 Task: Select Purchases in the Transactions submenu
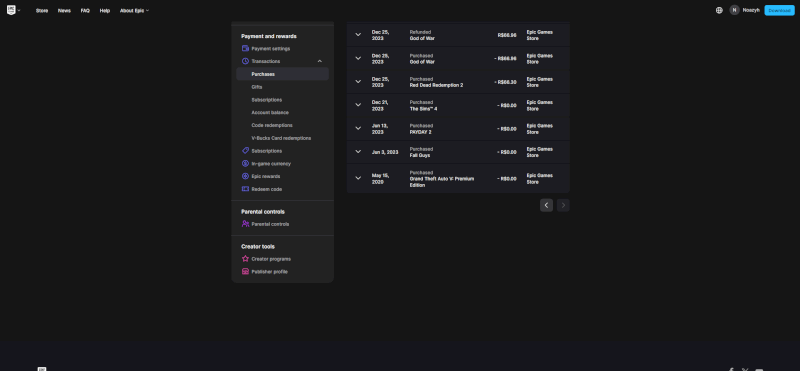282,74
